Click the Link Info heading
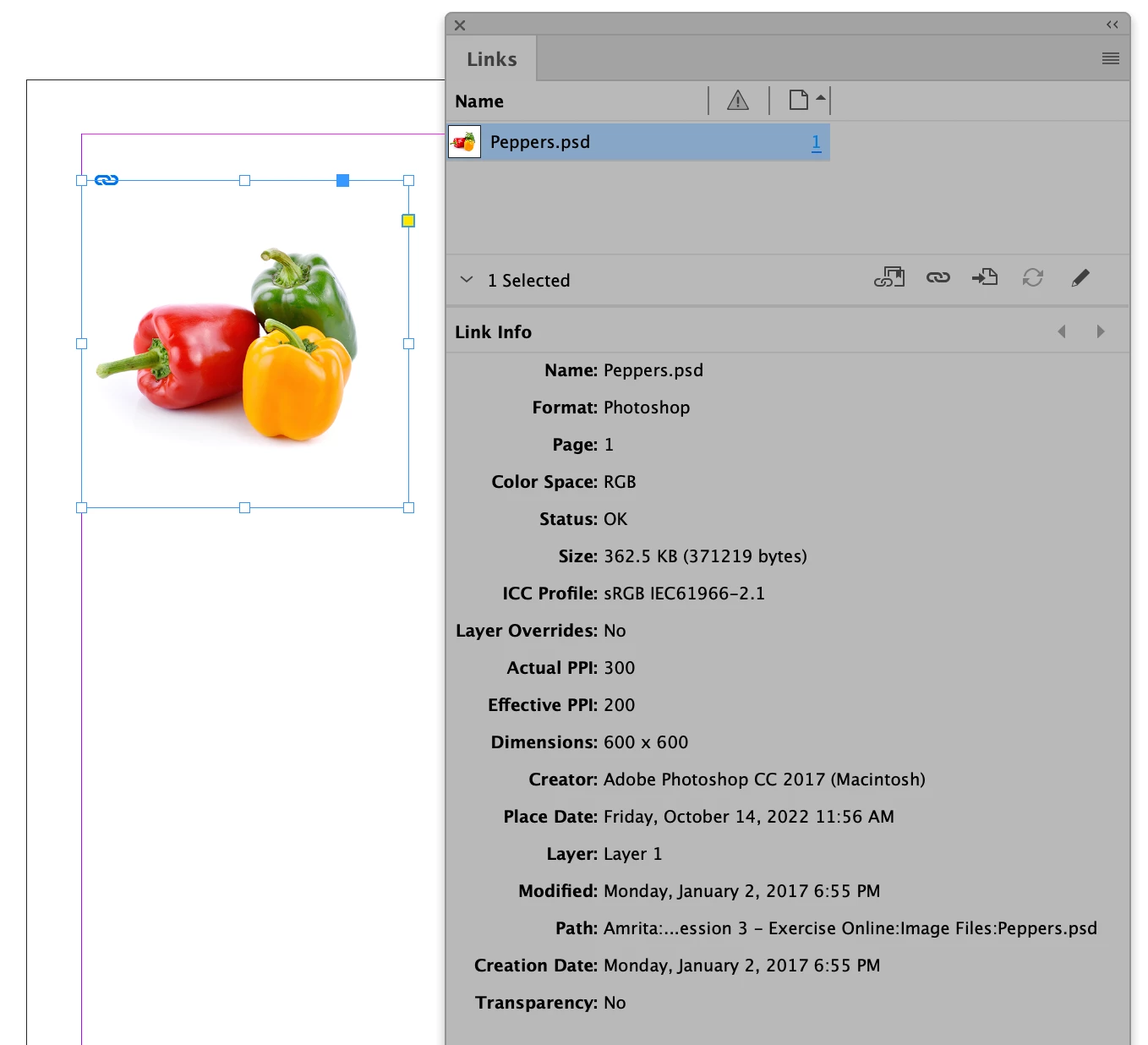 [494, 332]
